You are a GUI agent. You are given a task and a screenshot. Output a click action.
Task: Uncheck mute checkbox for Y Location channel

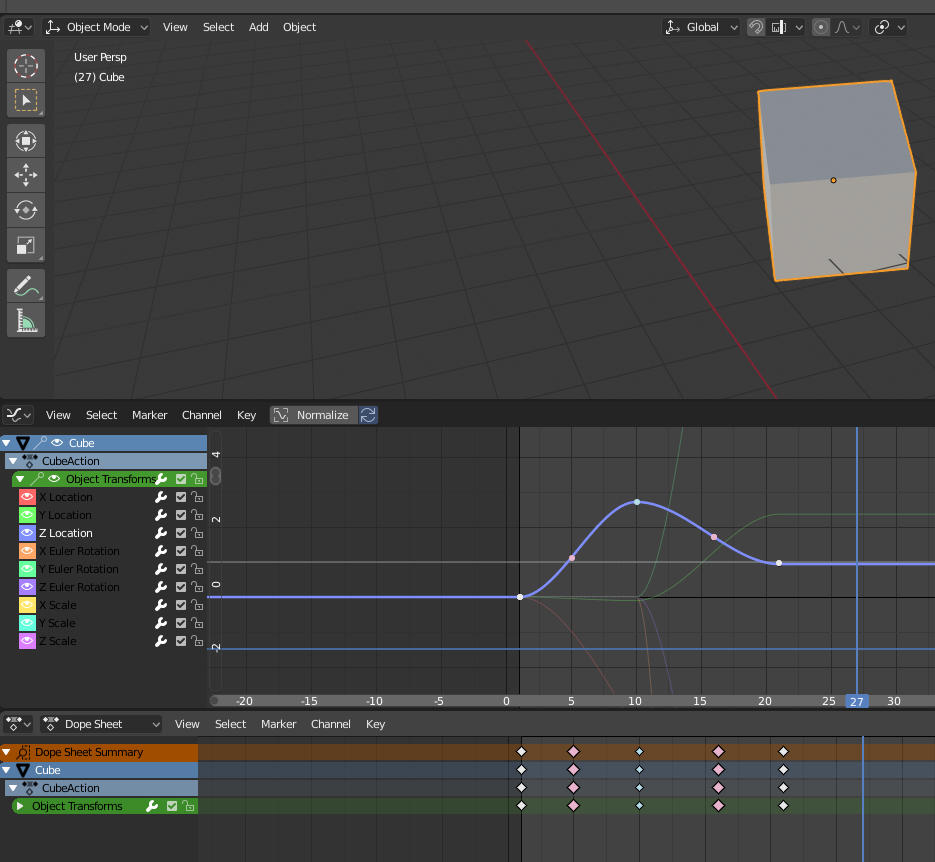click(x=181, y=515)
